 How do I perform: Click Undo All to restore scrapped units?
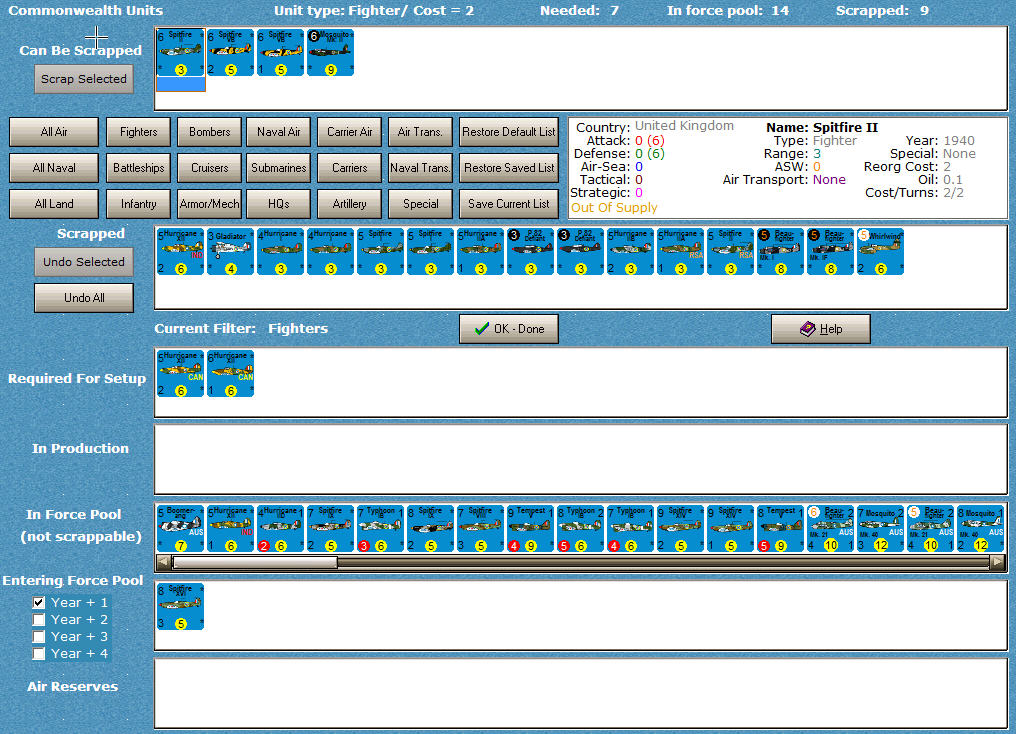pyautogui.click(x=83, y=297)
